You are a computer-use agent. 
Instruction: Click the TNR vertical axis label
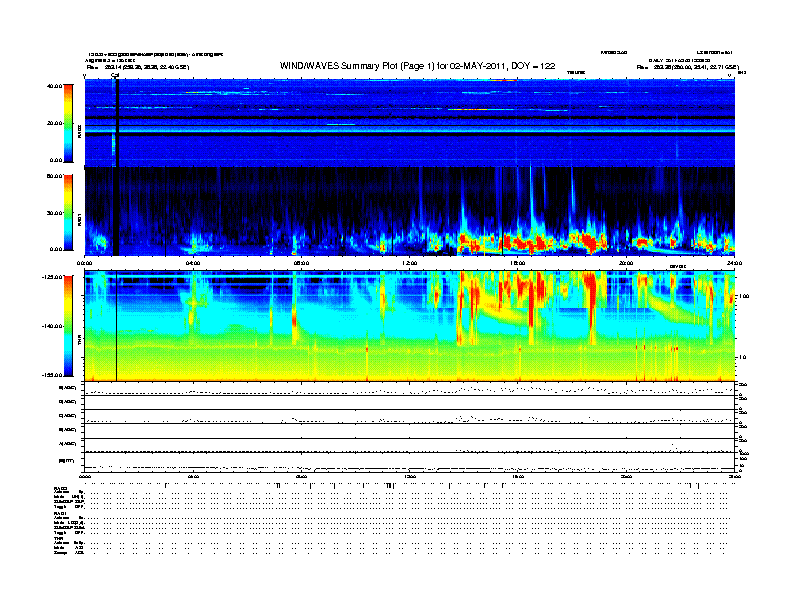(79, 342)
